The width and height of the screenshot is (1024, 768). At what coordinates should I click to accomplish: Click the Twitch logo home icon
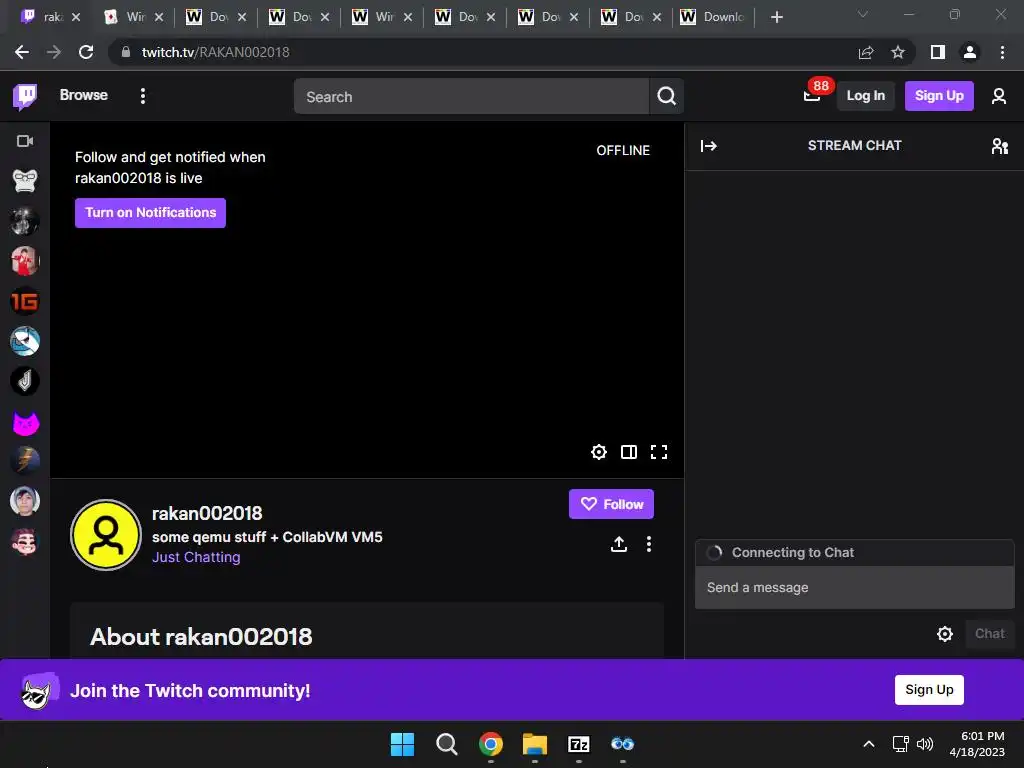(x=25, y=97)
